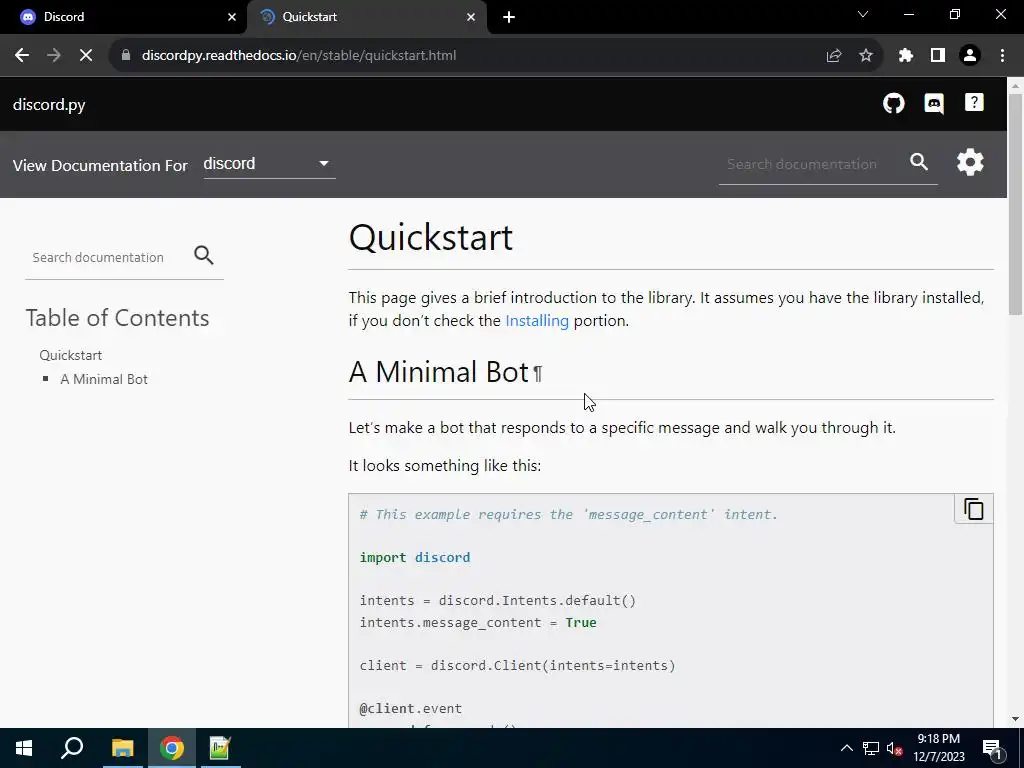Open the GitHub icon in docs header
This screenshot has height=768, width=1024.
point(893,103)
